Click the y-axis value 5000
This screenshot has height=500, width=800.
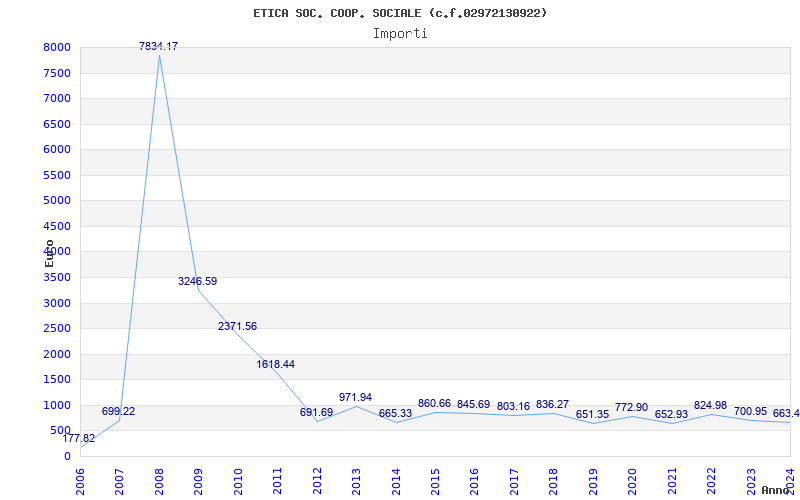(57, 201)
